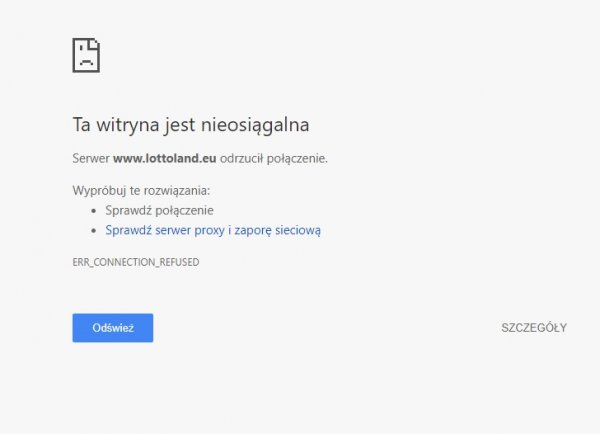Open the proxy and firewall check link

pyautogui.click(x=213, y=230)
